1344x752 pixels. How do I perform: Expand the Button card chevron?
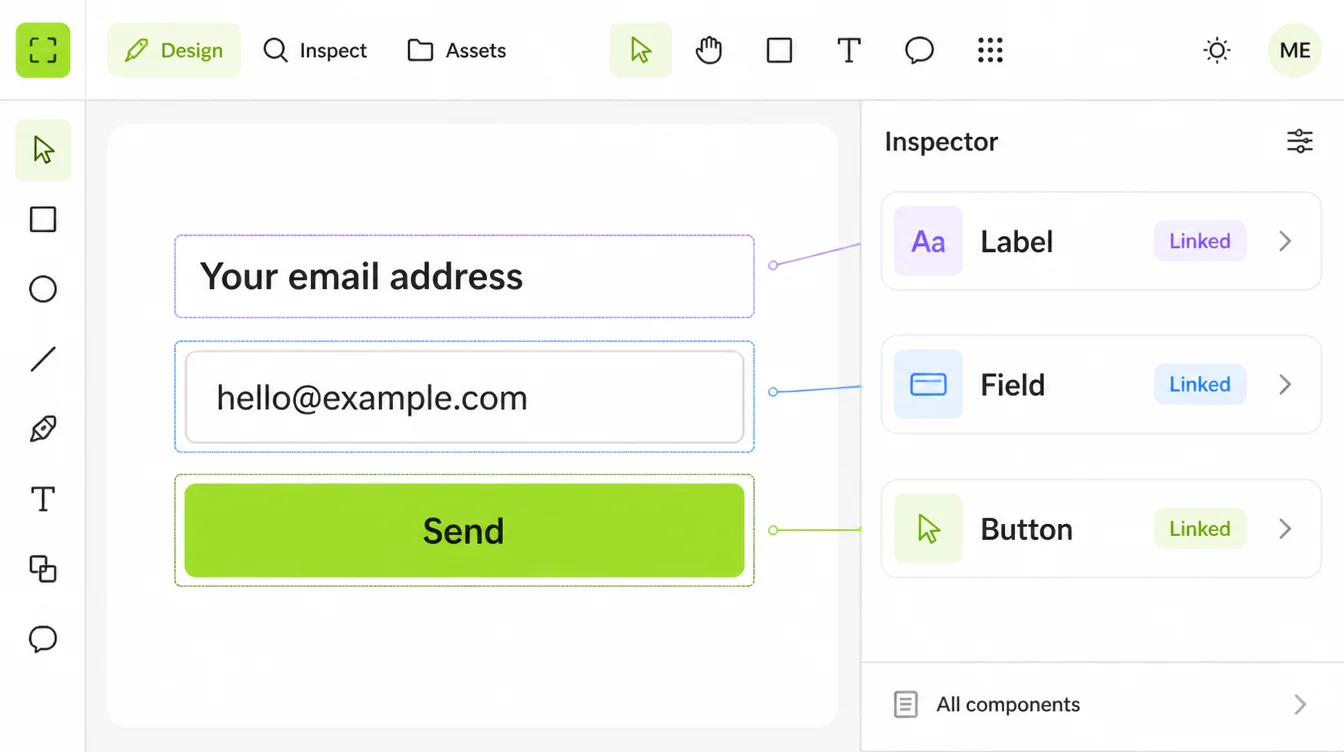pos(1286,529)
